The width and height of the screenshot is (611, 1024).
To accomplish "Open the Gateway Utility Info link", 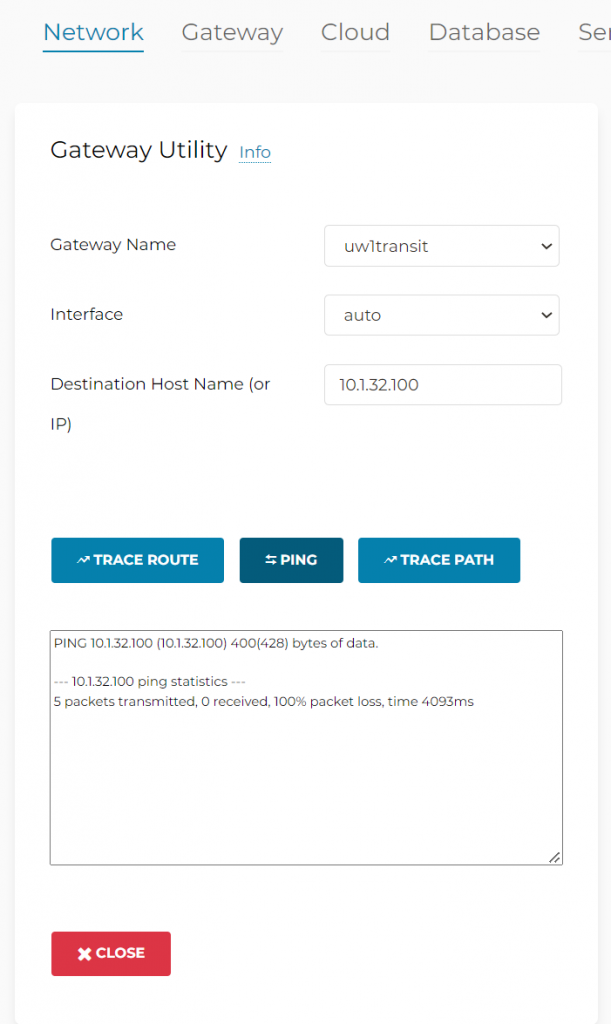I will pos(255,152).
